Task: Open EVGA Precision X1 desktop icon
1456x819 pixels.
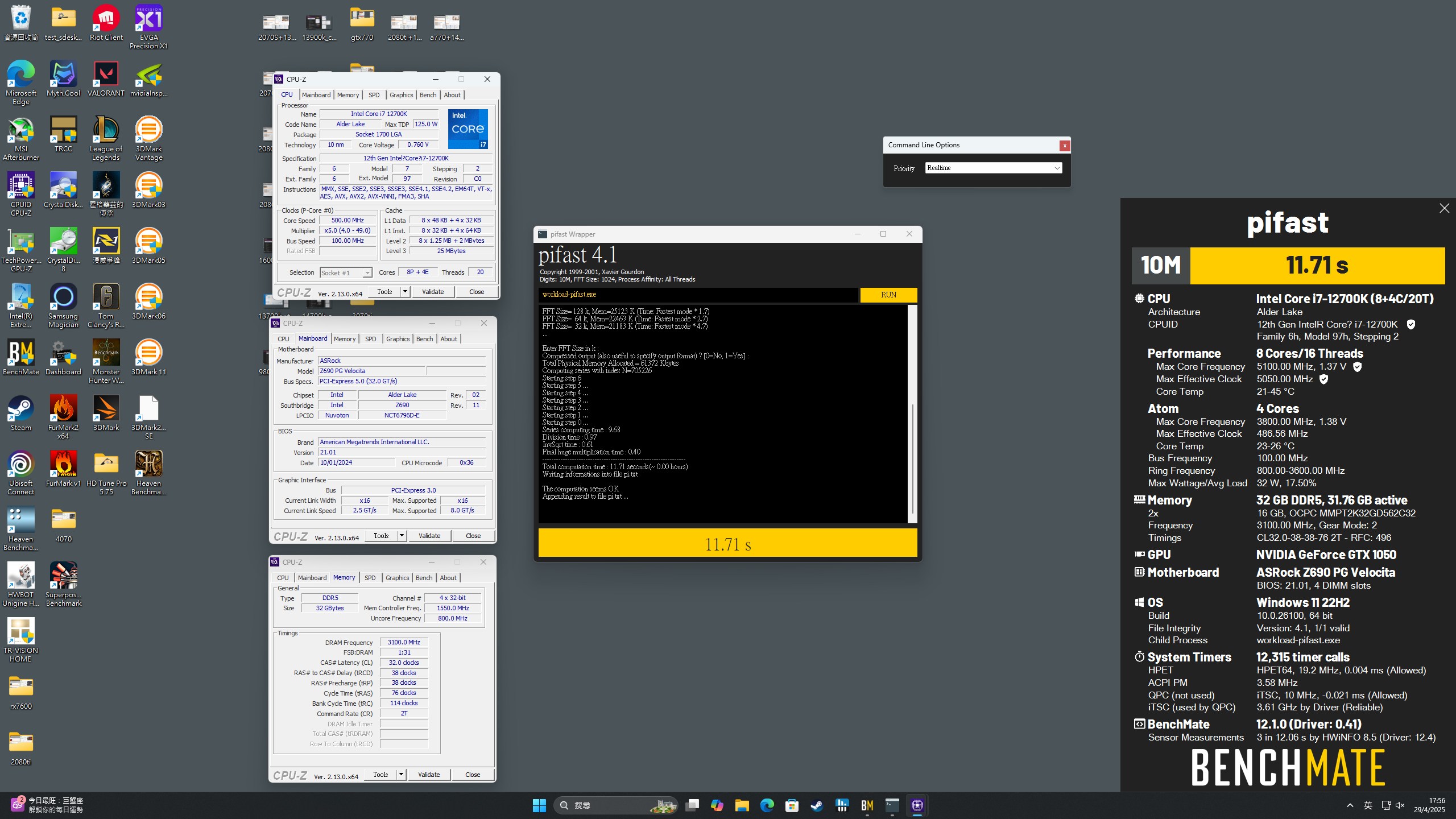Action: 148,27
